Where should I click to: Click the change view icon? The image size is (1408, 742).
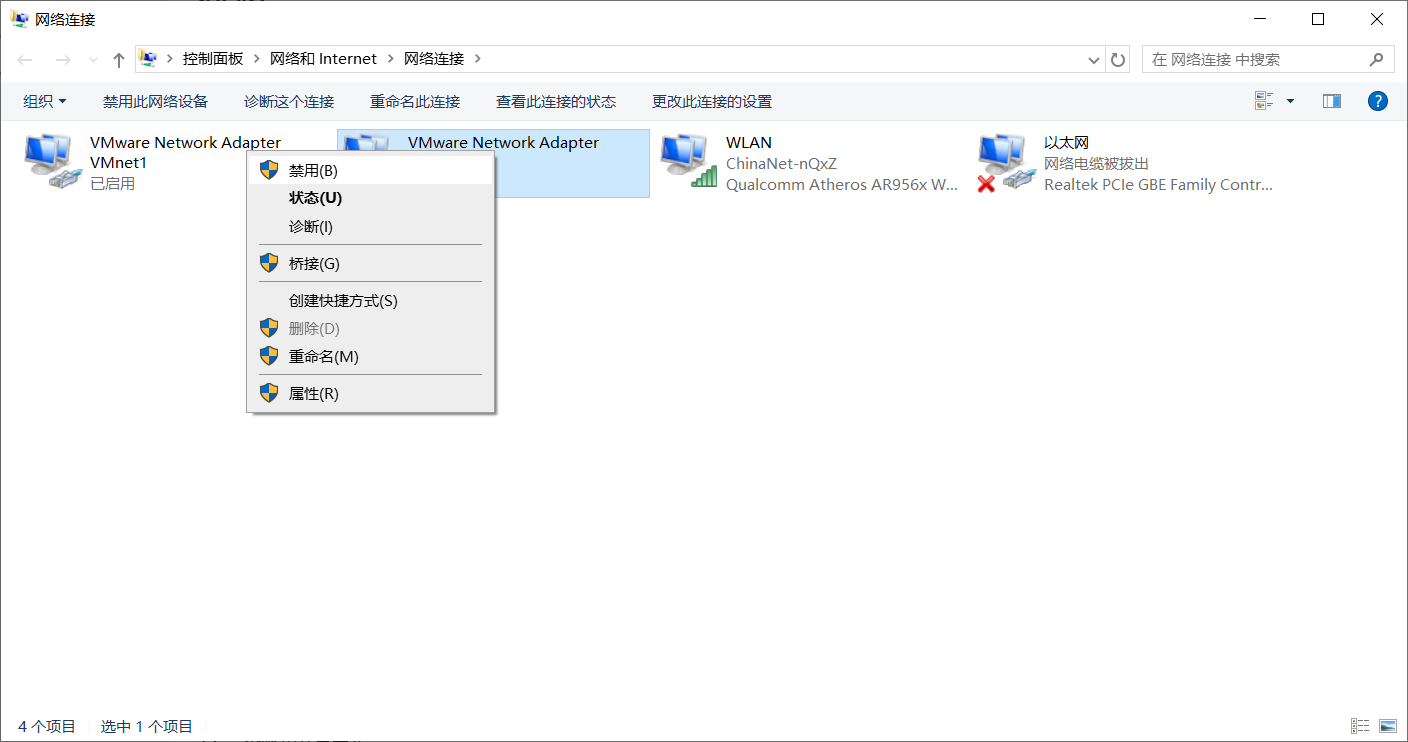click(x=1264, y=101)
